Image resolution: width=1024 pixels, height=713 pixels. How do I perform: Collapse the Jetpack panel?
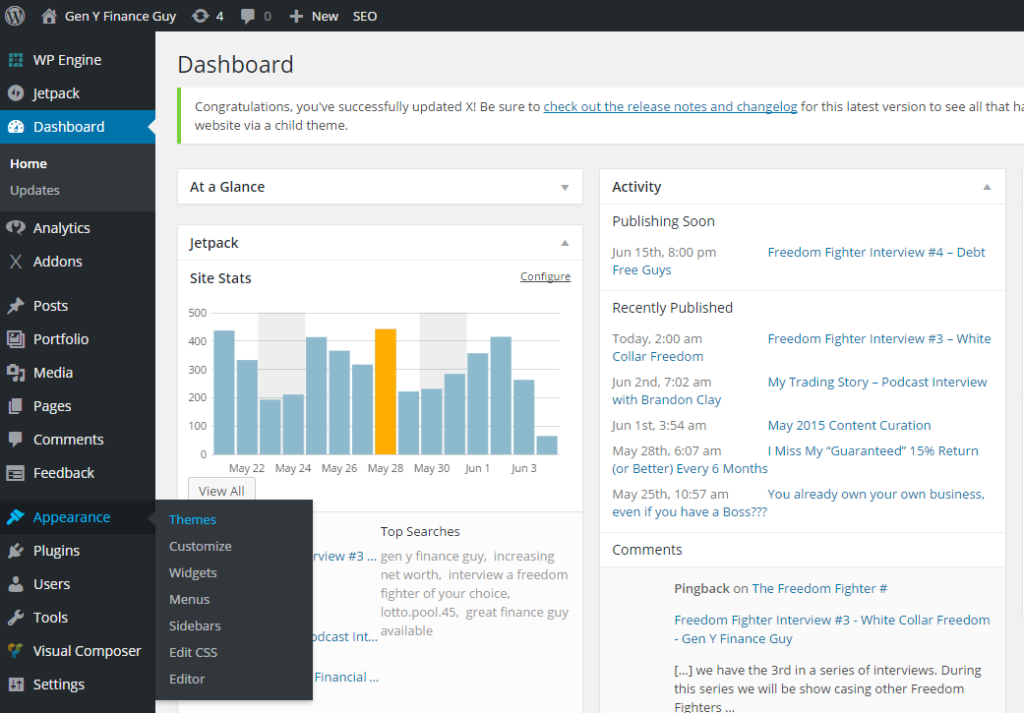pyautogui.click(x=565, y=243)
